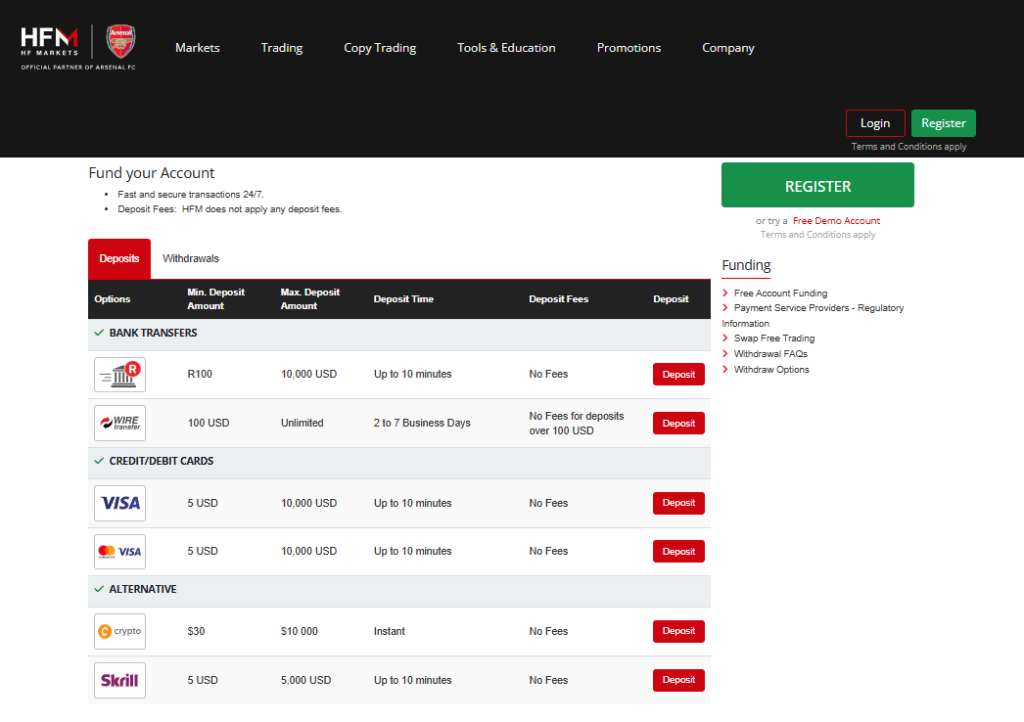Click arrow beside Free Account Funding
This screenshot has height=722, width=1024.
point(725,293)
